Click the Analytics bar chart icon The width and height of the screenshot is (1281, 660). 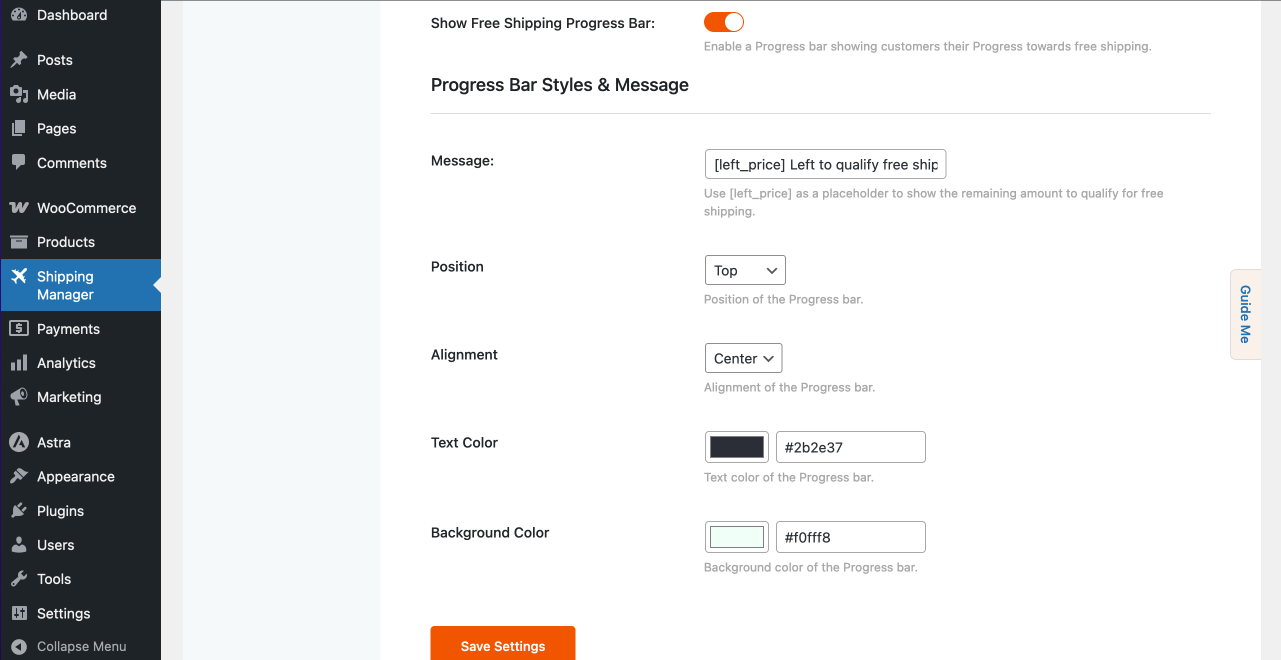tap(19, 363)
